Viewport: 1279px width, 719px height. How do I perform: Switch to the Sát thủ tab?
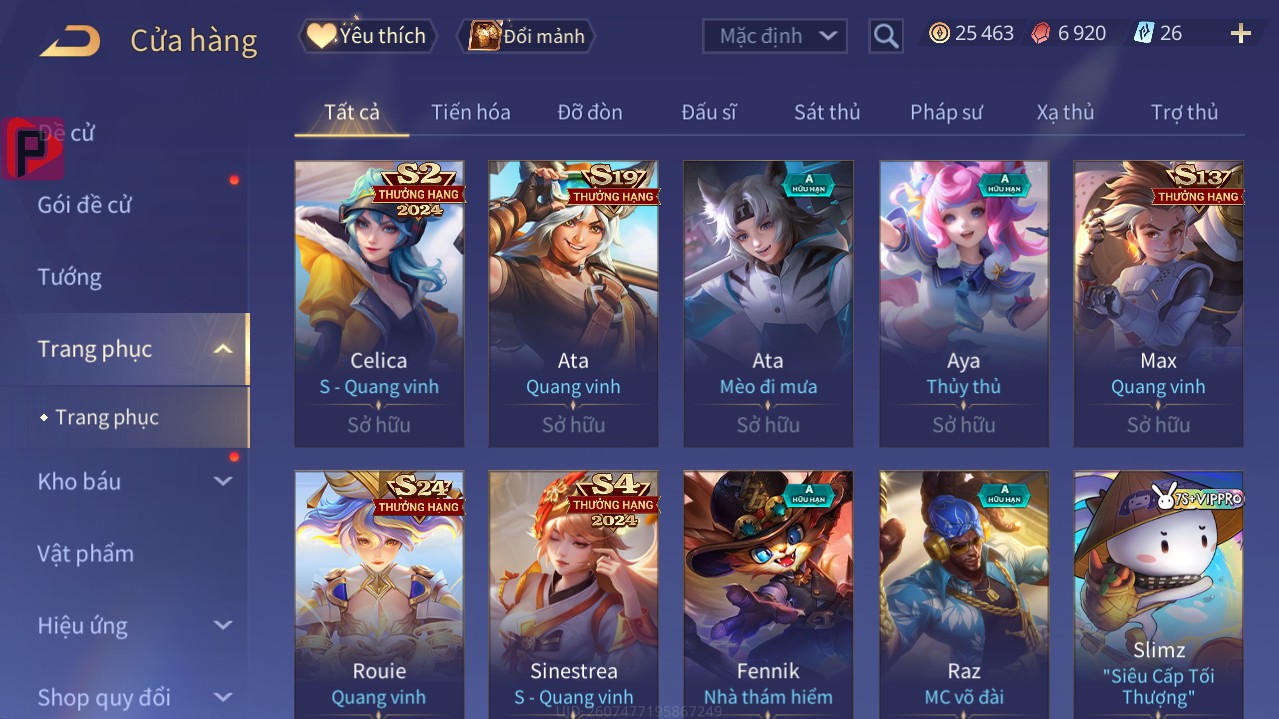click(827, 112)
